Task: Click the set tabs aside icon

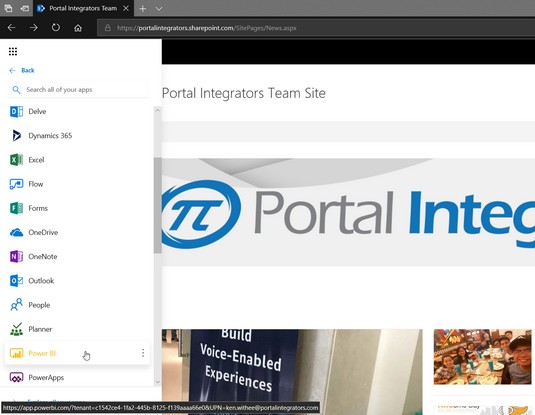Action: (25, 8)
